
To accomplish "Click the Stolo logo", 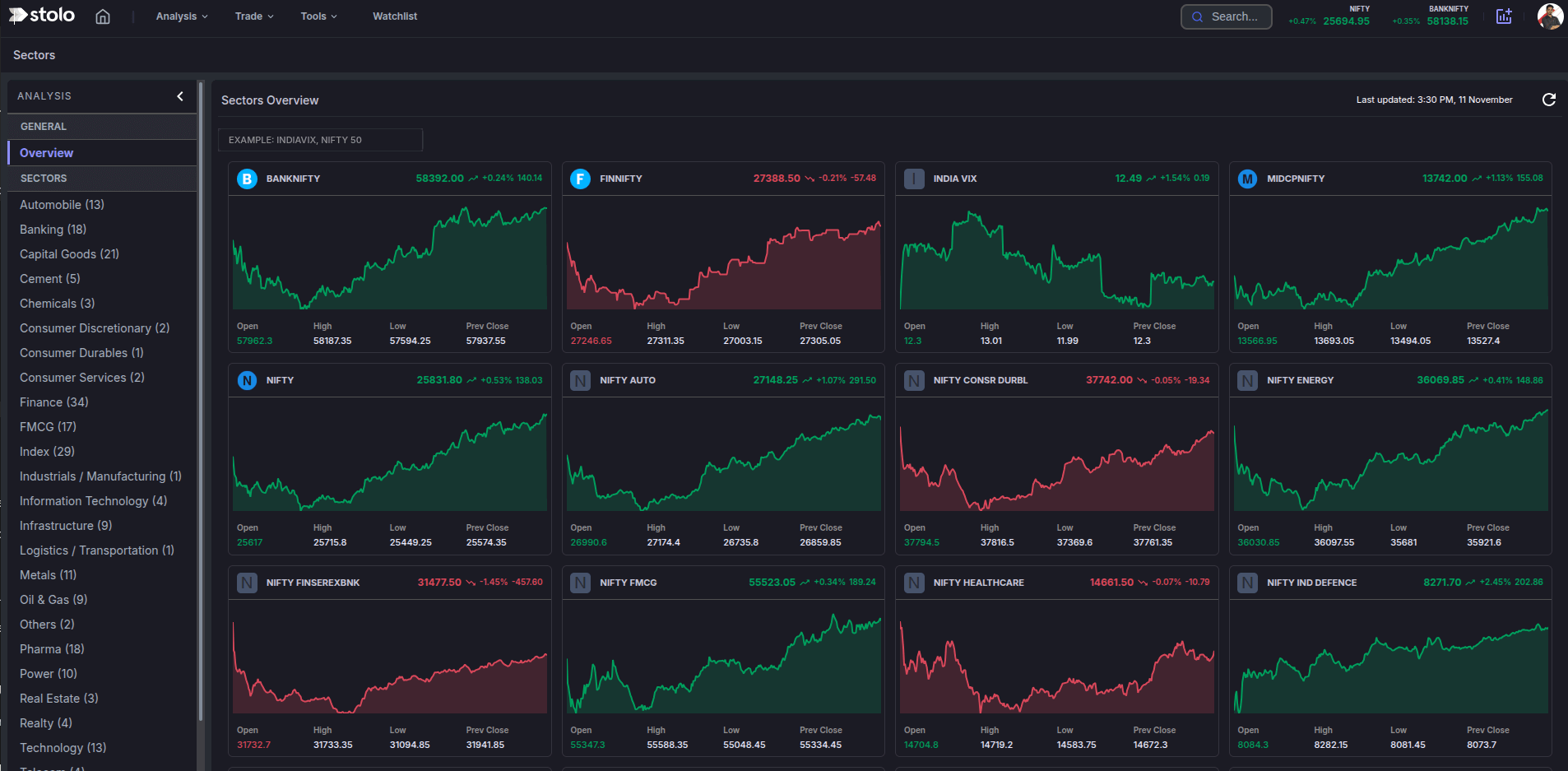I will (42, 16).
